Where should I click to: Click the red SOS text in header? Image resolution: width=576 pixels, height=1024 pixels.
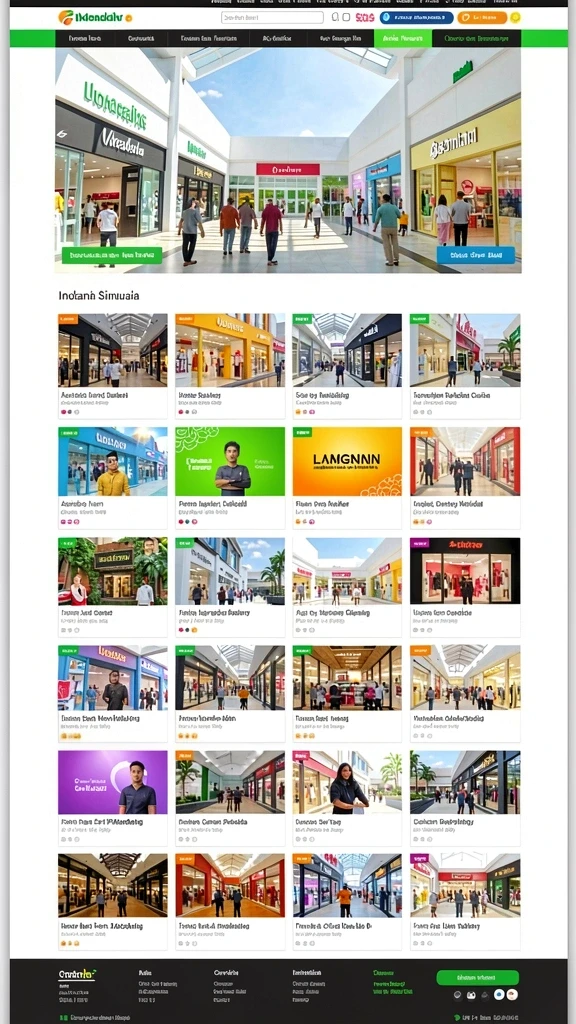point(365,18)
